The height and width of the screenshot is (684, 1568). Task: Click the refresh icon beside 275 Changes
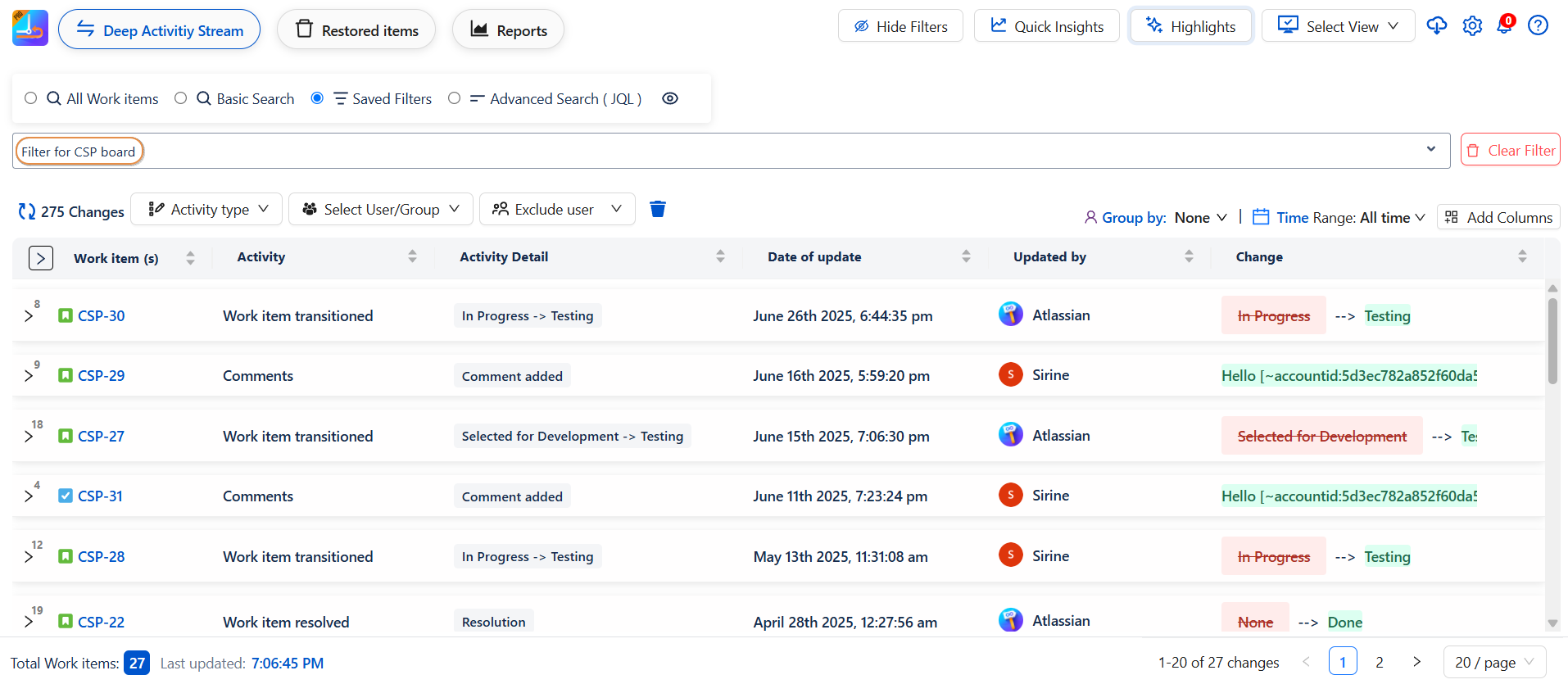pyautogui.click(x=27, y=211)
